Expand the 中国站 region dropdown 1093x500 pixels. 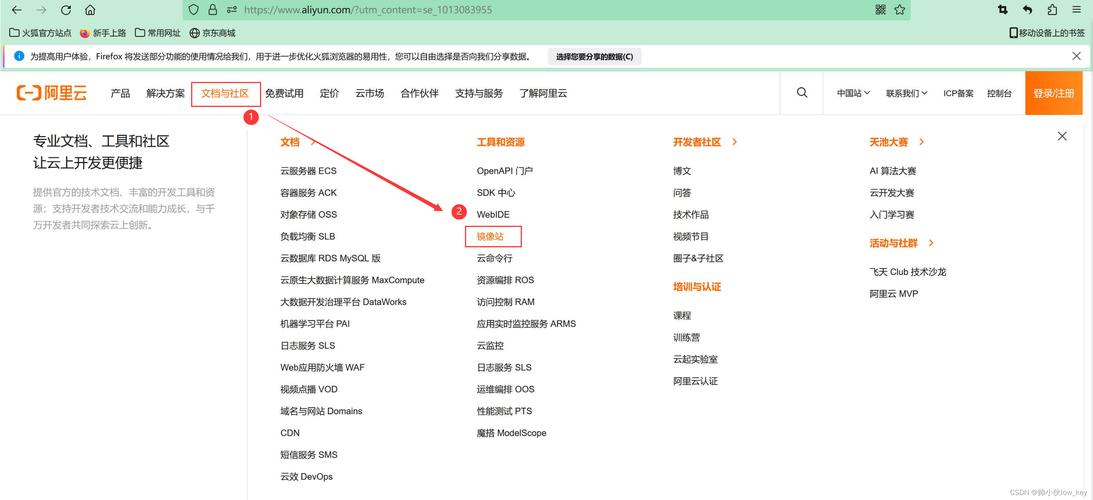[853, 93]
